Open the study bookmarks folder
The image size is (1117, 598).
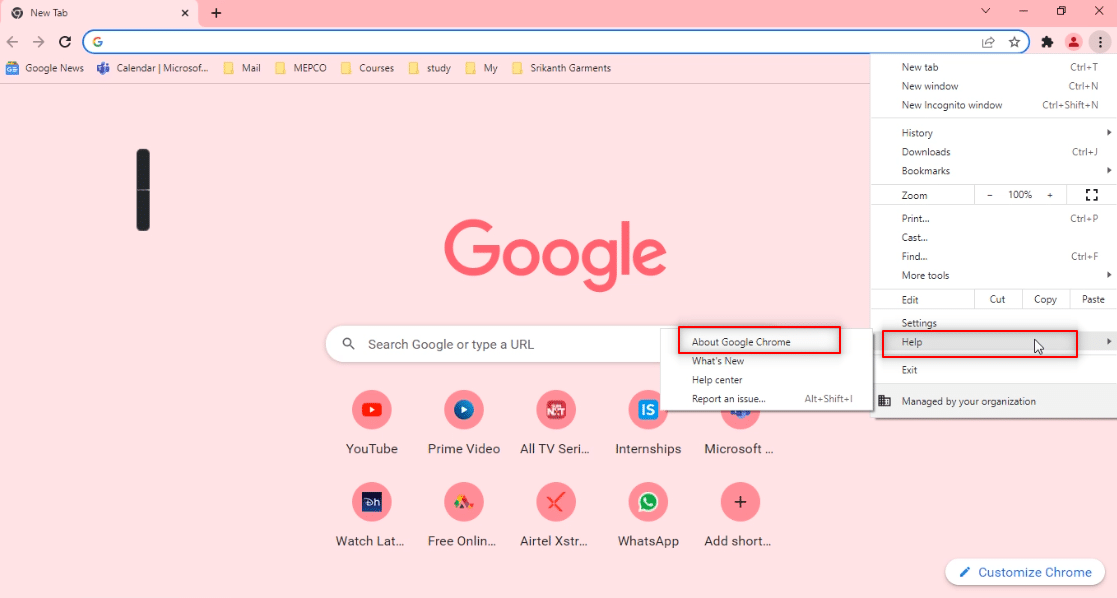click(430, 68)
